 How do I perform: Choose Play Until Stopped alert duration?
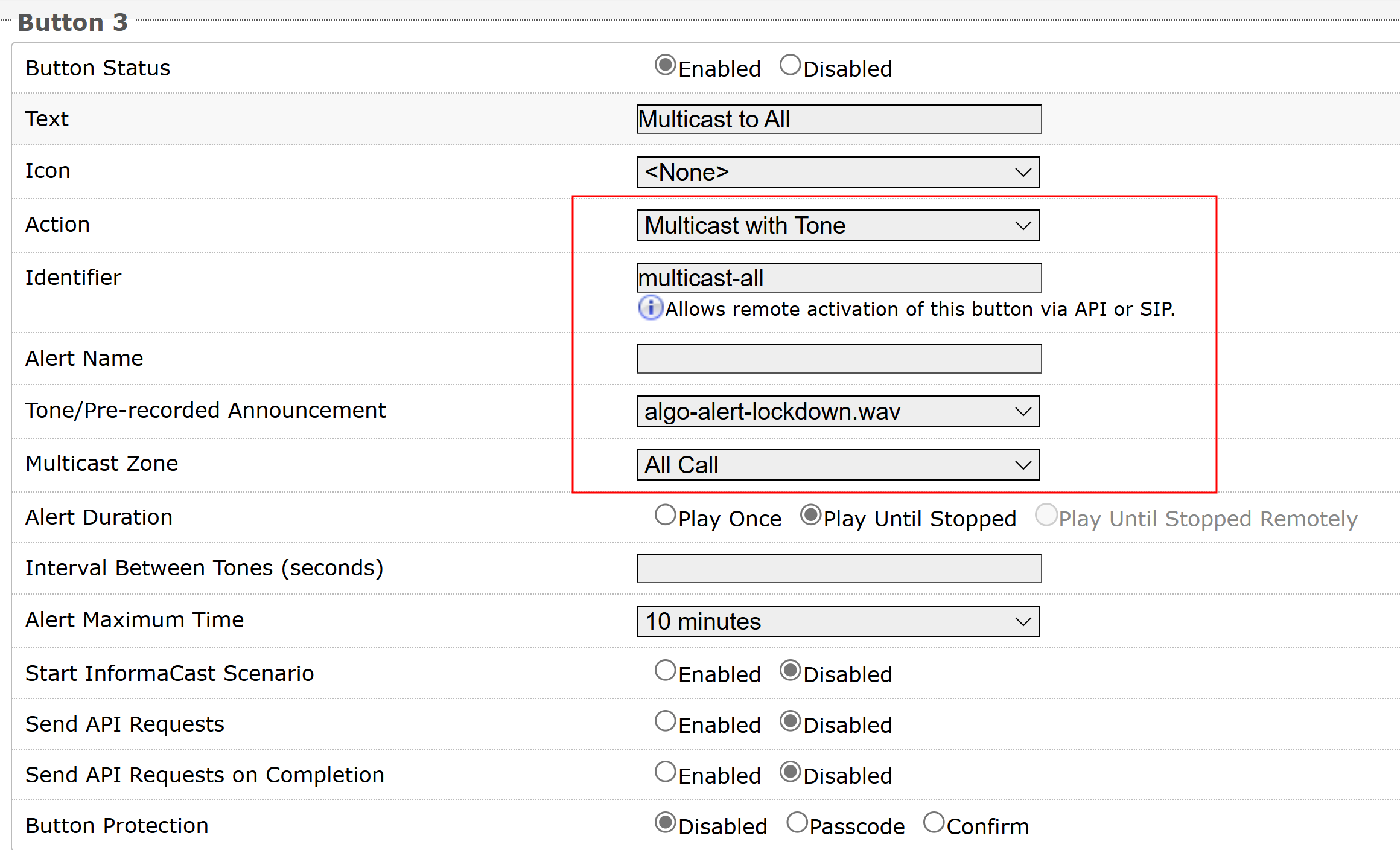click(x=810, y=515)
